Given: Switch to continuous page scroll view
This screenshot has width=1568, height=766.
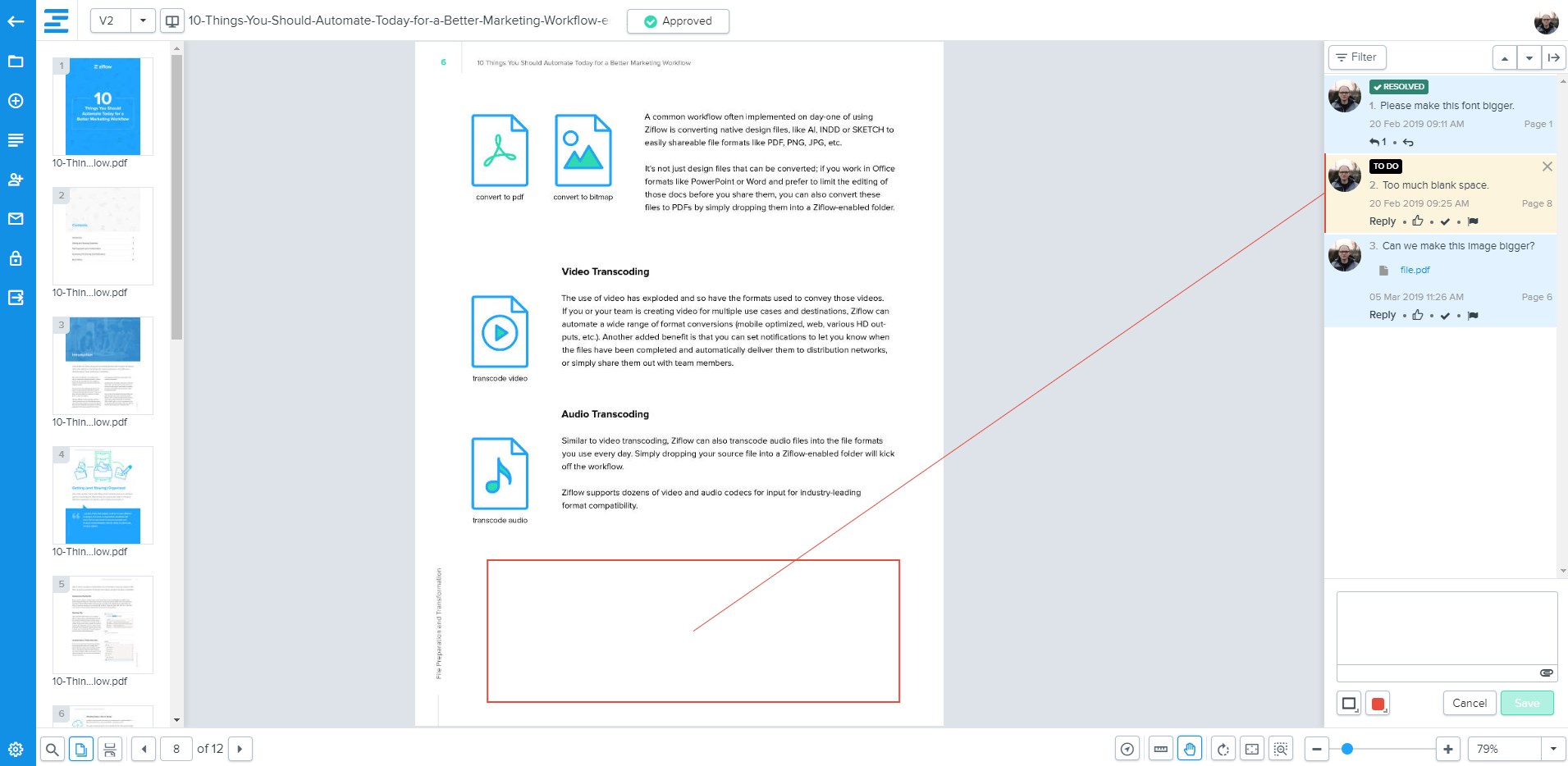Looking at the screenshot, I should [x=110, y=749].
